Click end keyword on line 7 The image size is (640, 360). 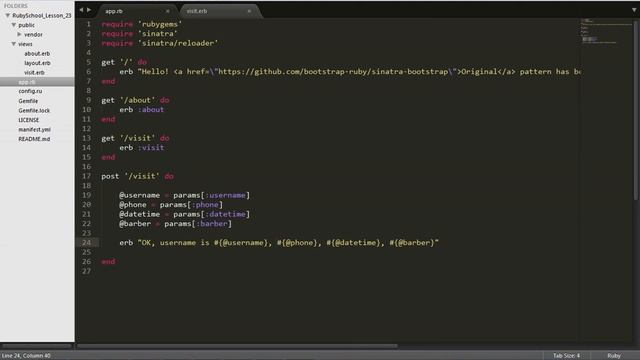pos(108,81)
